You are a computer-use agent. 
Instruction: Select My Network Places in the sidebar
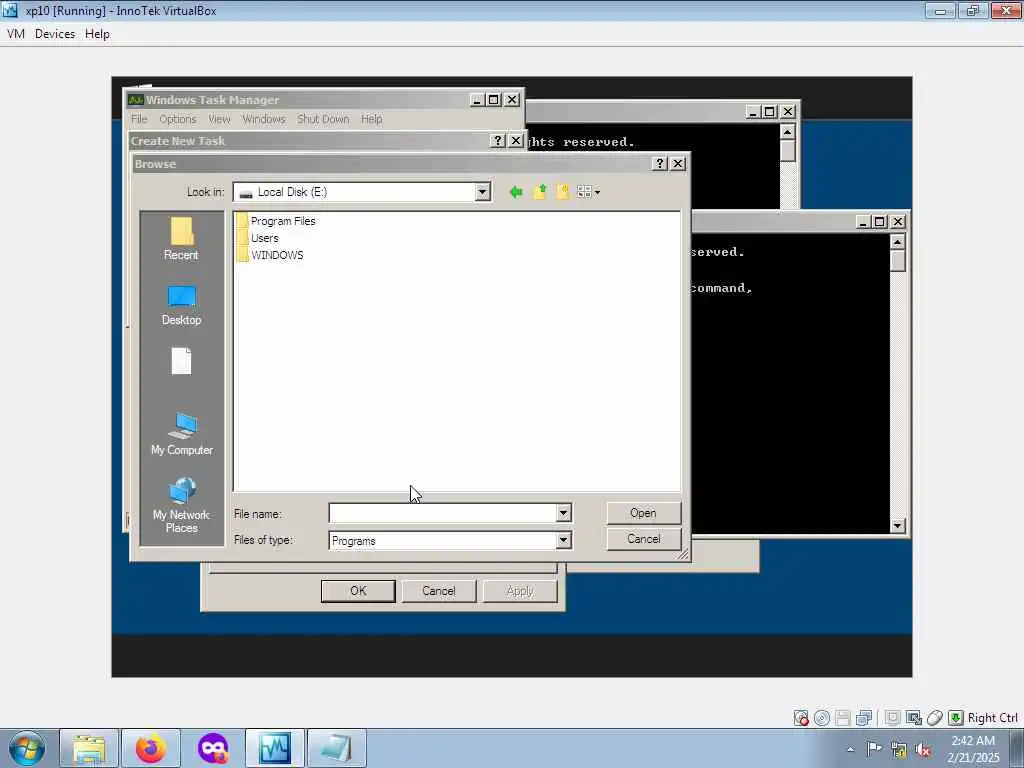click(x=182, y=506)
